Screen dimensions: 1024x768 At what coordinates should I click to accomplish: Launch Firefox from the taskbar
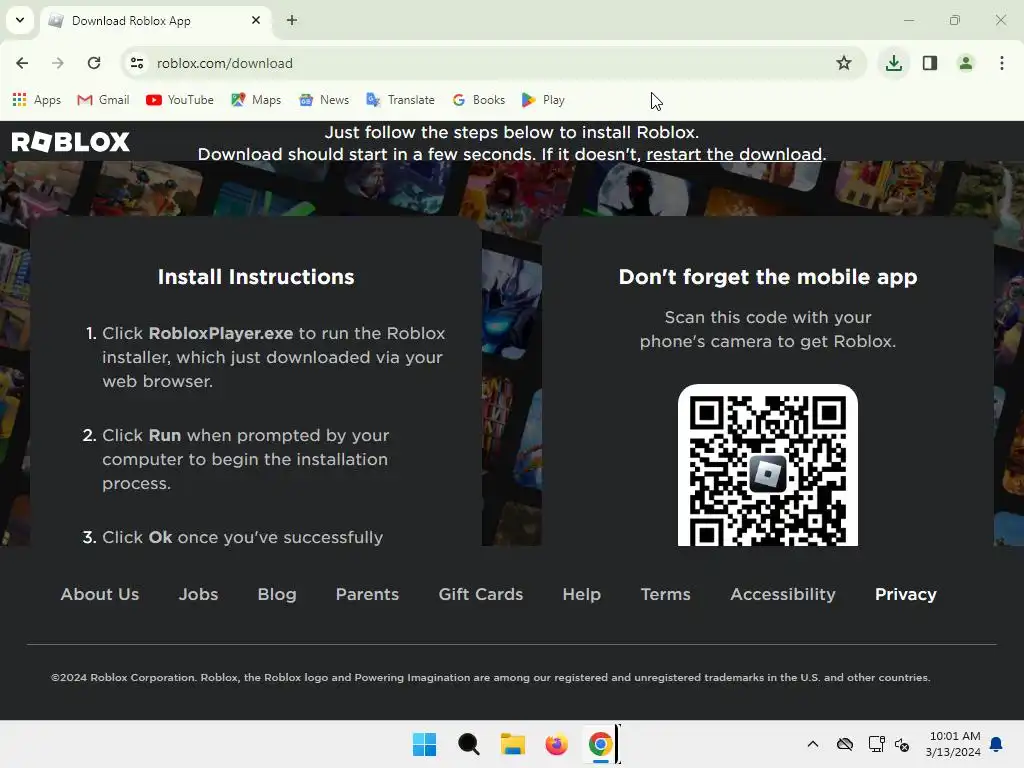tap(556, 744)
